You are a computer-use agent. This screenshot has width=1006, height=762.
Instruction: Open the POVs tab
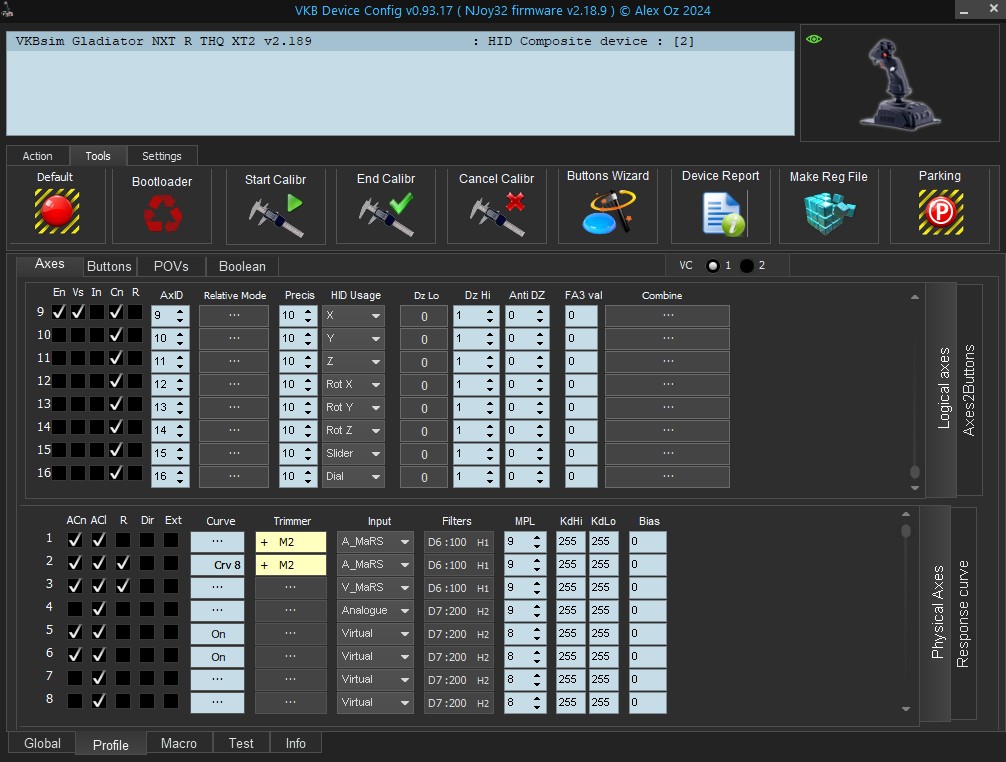point(171,266)
